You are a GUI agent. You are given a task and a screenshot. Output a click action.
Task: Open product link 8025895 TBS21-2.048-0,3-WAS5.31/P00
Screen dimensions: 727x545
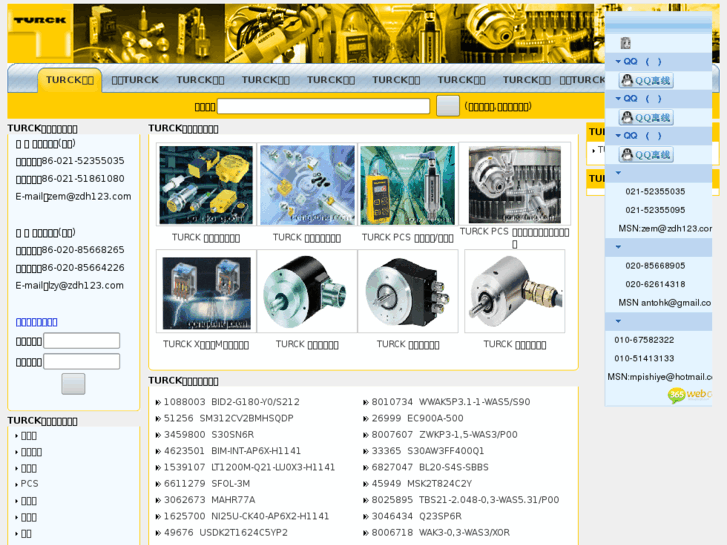coord(466,500)
